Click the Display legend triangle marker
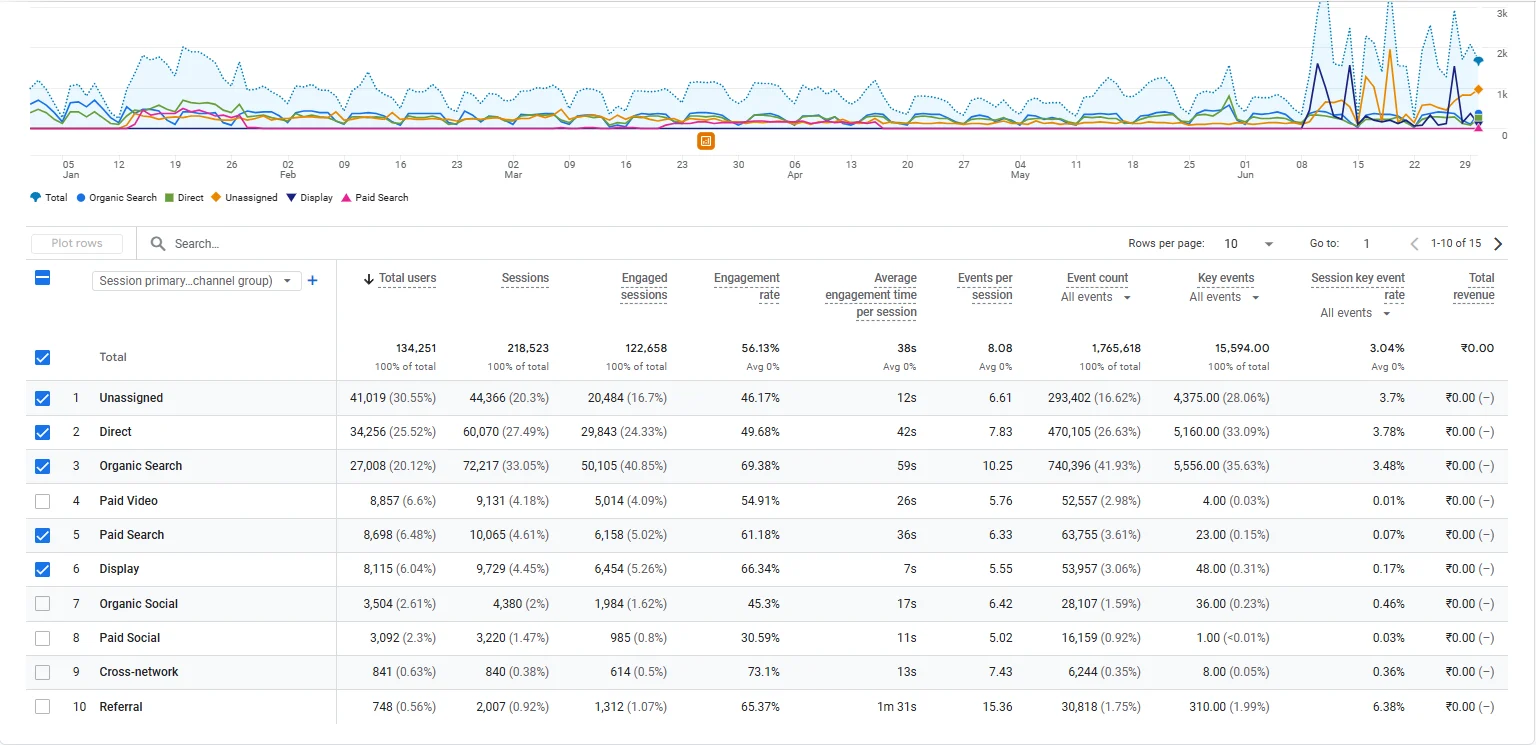 tap(292, 198)
